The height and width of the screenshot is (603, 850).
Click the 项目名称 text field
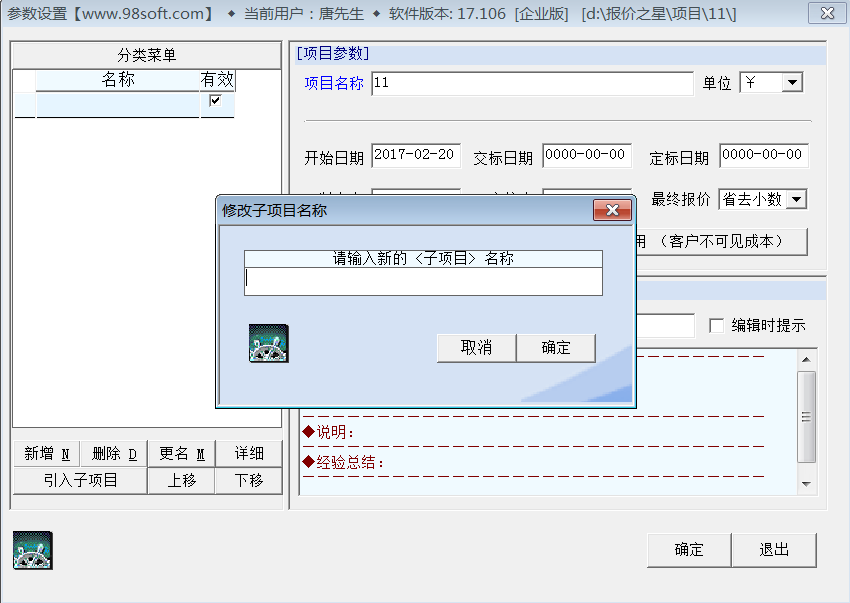[x=532, y=84]
